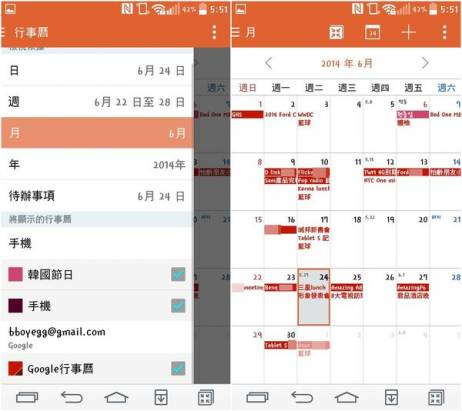Uncheck the 韓國節日 calendar checkbox

click(178, 275)
